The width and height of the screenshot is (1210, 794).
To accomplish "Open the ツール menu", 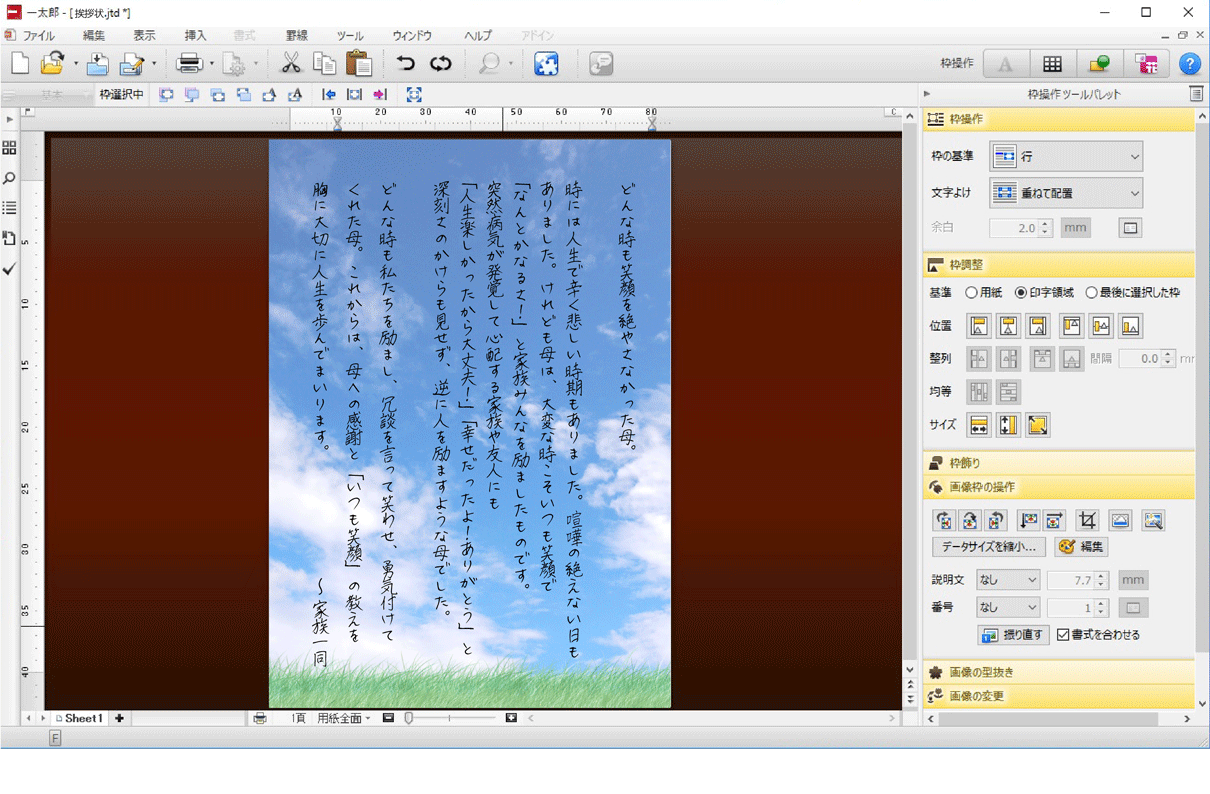I will tap(350, 35).
